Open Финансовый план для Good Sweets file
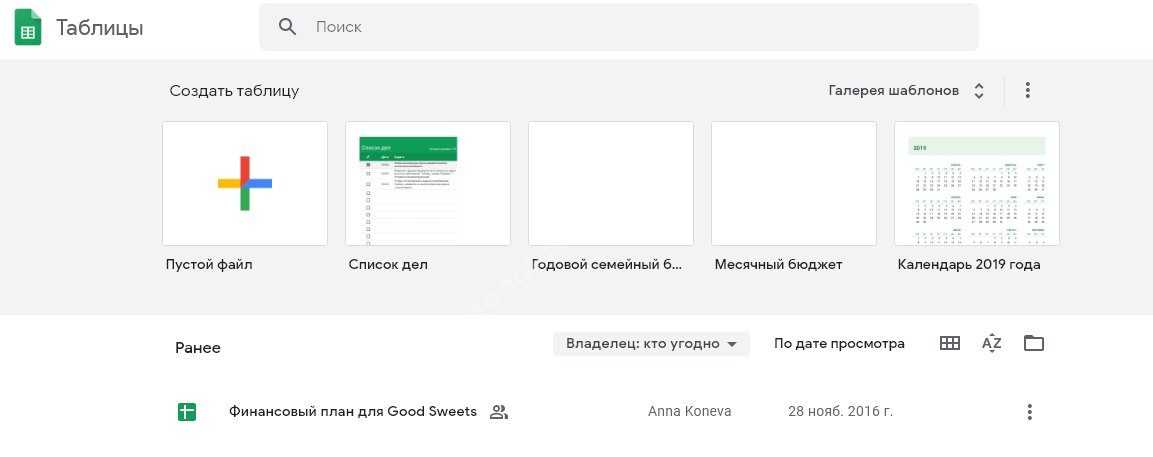 tap(353, 411)
